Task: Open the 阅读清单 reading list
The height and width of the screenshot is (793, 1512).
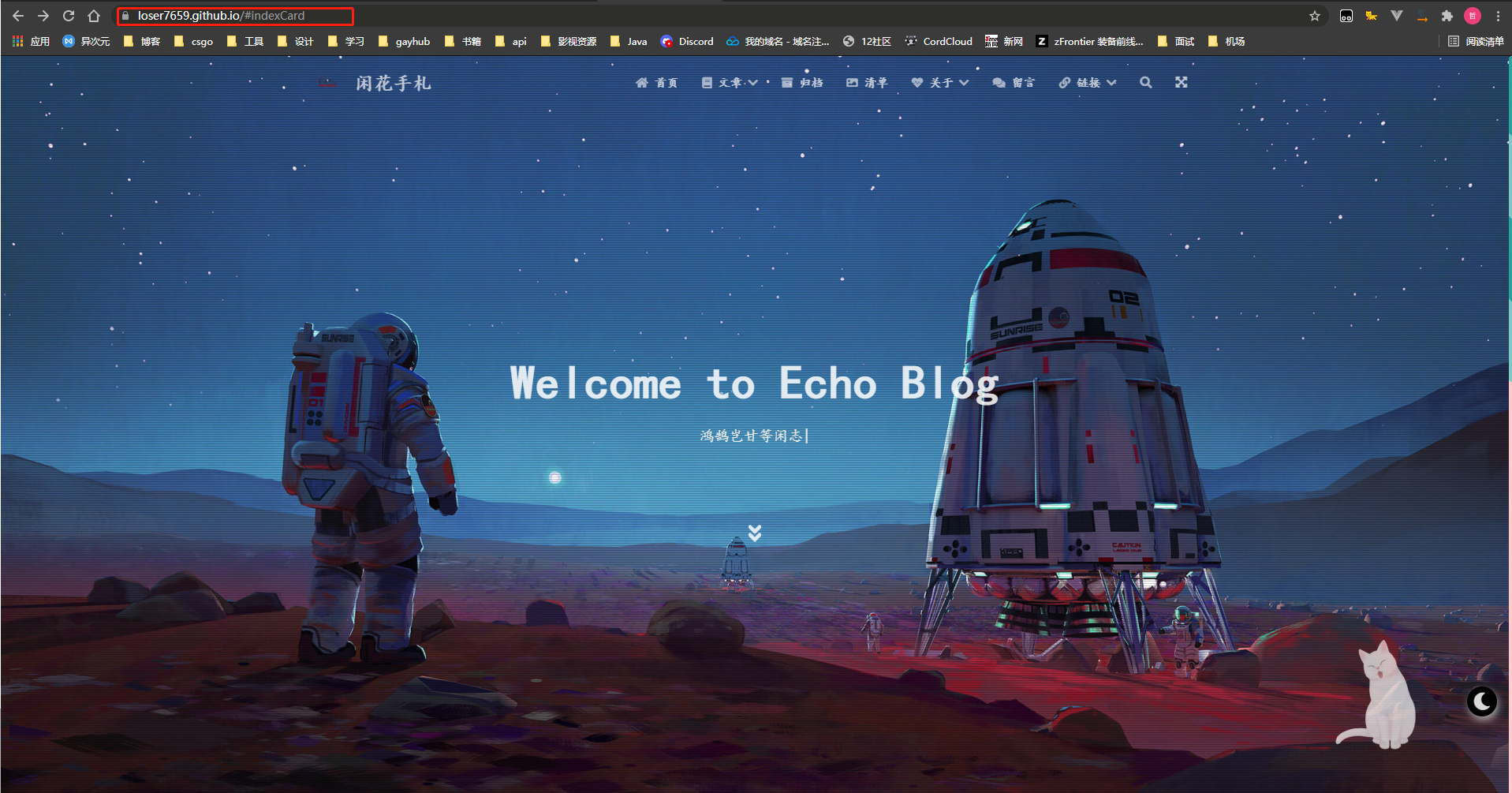Action: [x=1476, y=42]
